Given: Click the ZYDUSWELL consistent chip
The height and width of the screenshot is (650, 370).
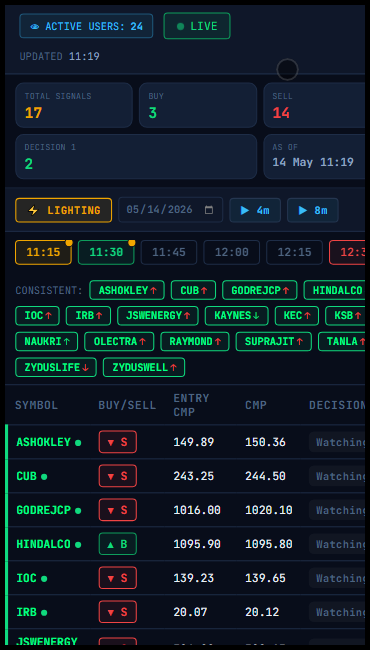Looking at the screenshot, I should pos(144,367).
